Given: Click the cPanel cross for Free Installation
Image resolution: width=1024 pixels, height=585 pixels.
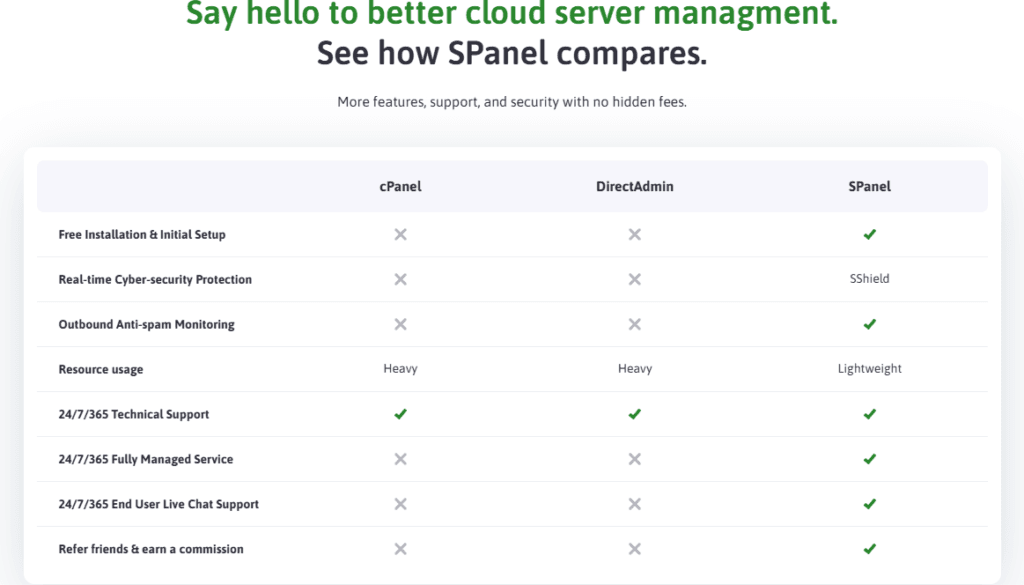Looking at the screenshot, I should 400,234.
